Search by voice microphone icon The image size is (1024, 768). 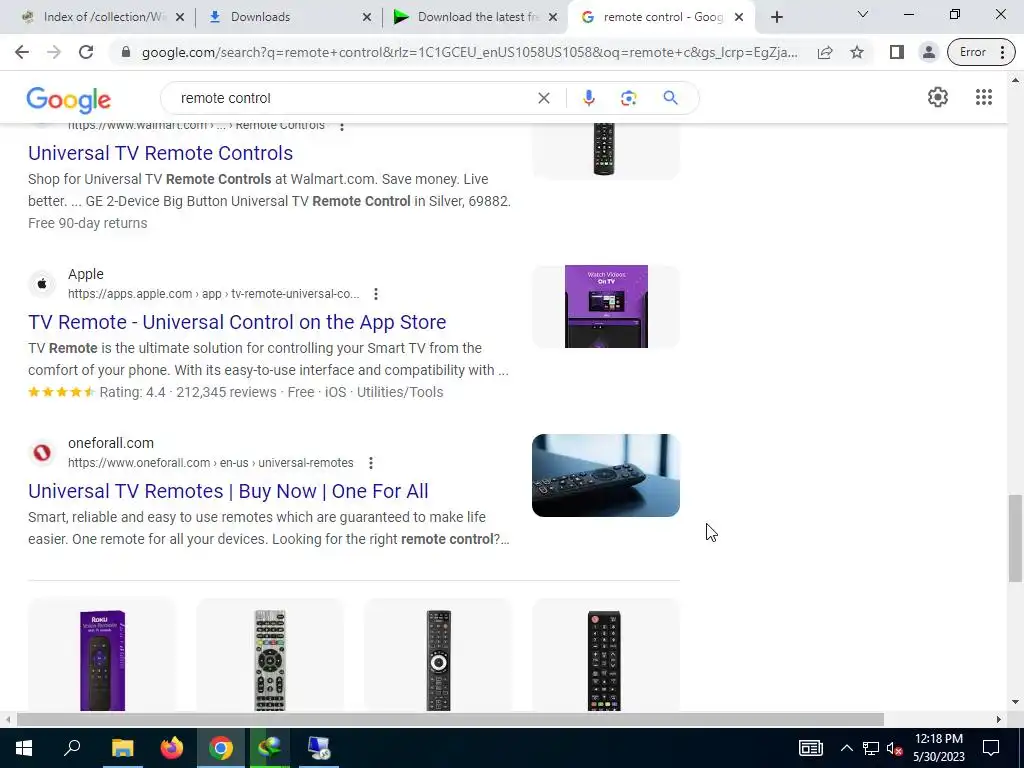[x=588, y=98]
